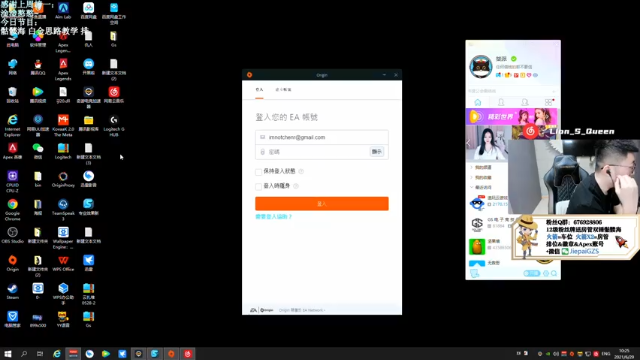Open Task View on the taskbar
Viewport: 640px width, 360px height.
(40, 354)
